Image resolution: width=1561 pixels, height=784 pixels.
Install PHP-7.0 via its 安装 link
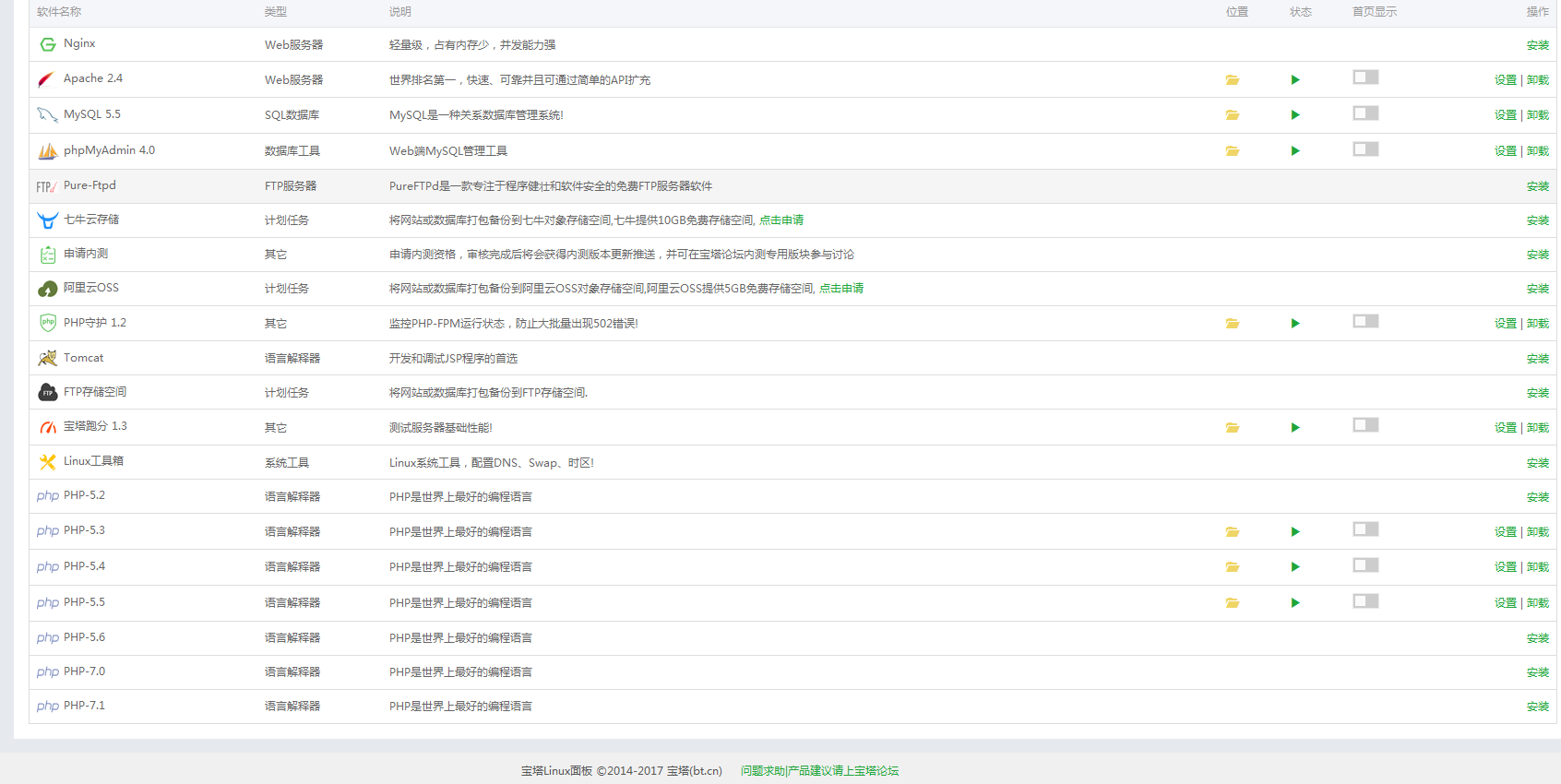1538,672
